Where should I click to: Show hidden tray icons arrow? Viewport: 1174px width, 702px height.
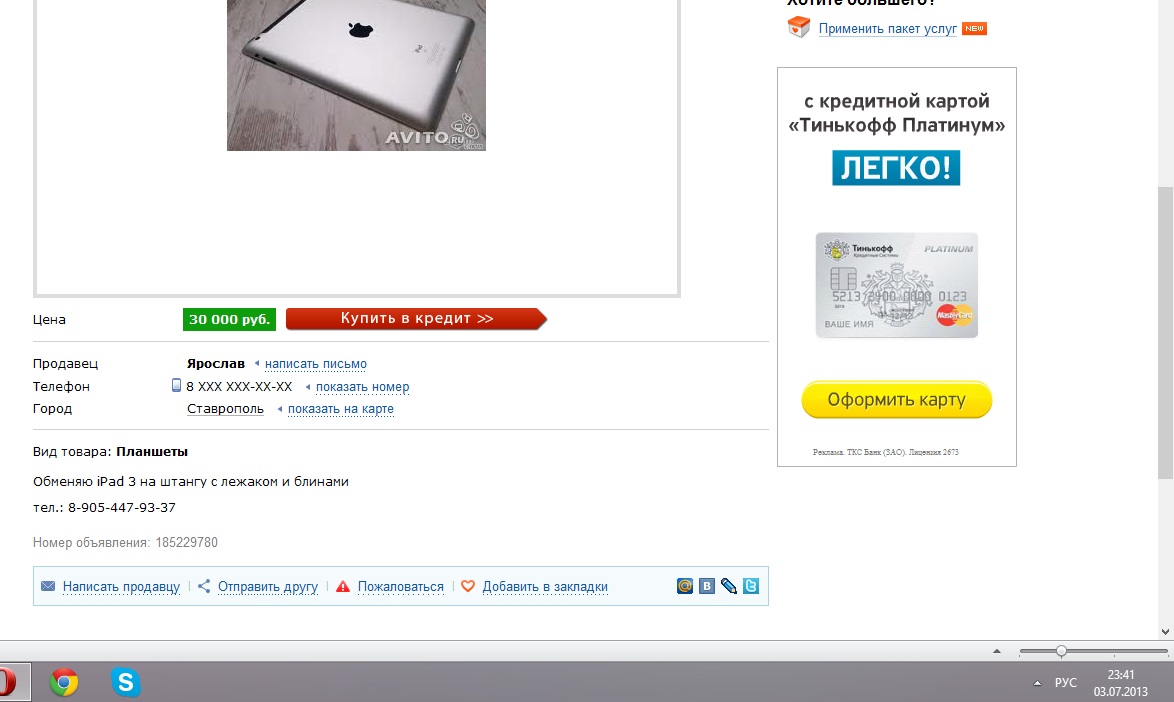(x=1037, y=683)
